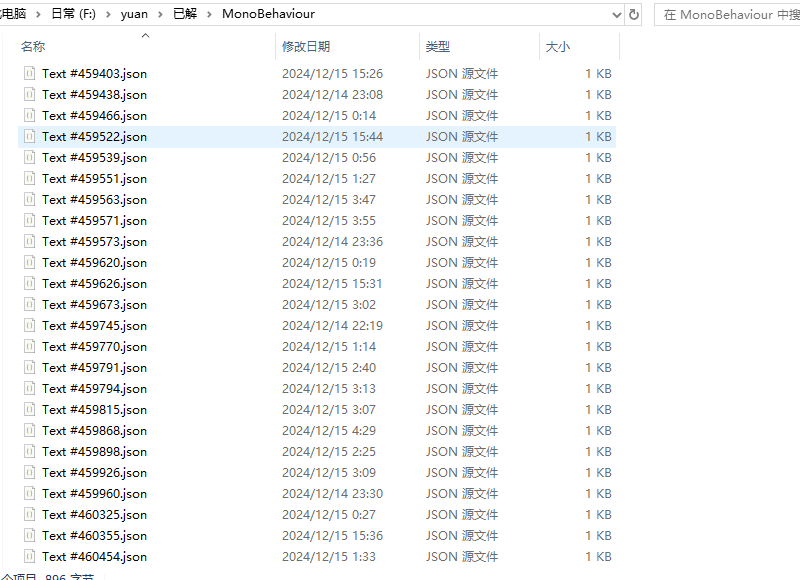Sort files by 修改日期 column header
Image resolution: width=800 pixels, height=580 pixels.
pyautogui.click(x=306, y=47)
